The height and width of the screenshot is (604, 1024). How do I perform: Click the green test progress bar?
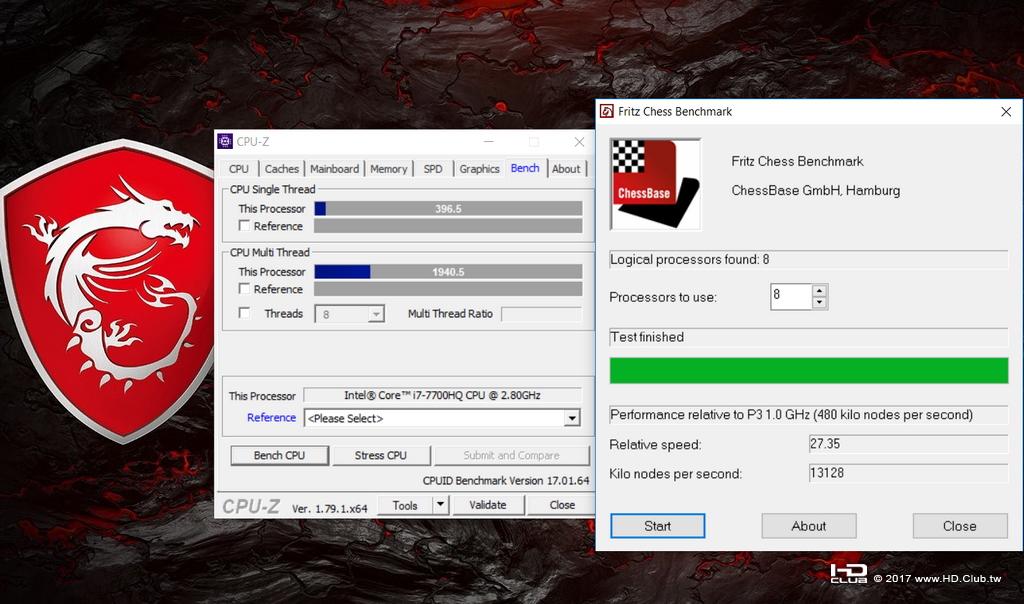(808, 370)
